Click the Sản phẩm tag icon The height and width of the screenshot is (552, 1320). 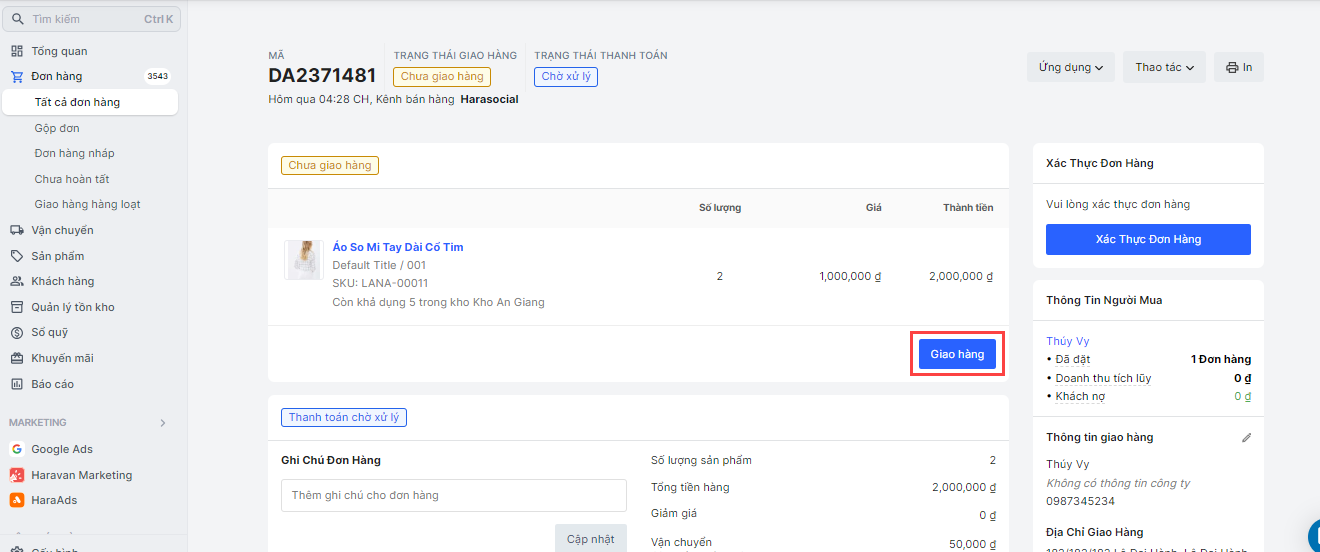tap(17, 256)
